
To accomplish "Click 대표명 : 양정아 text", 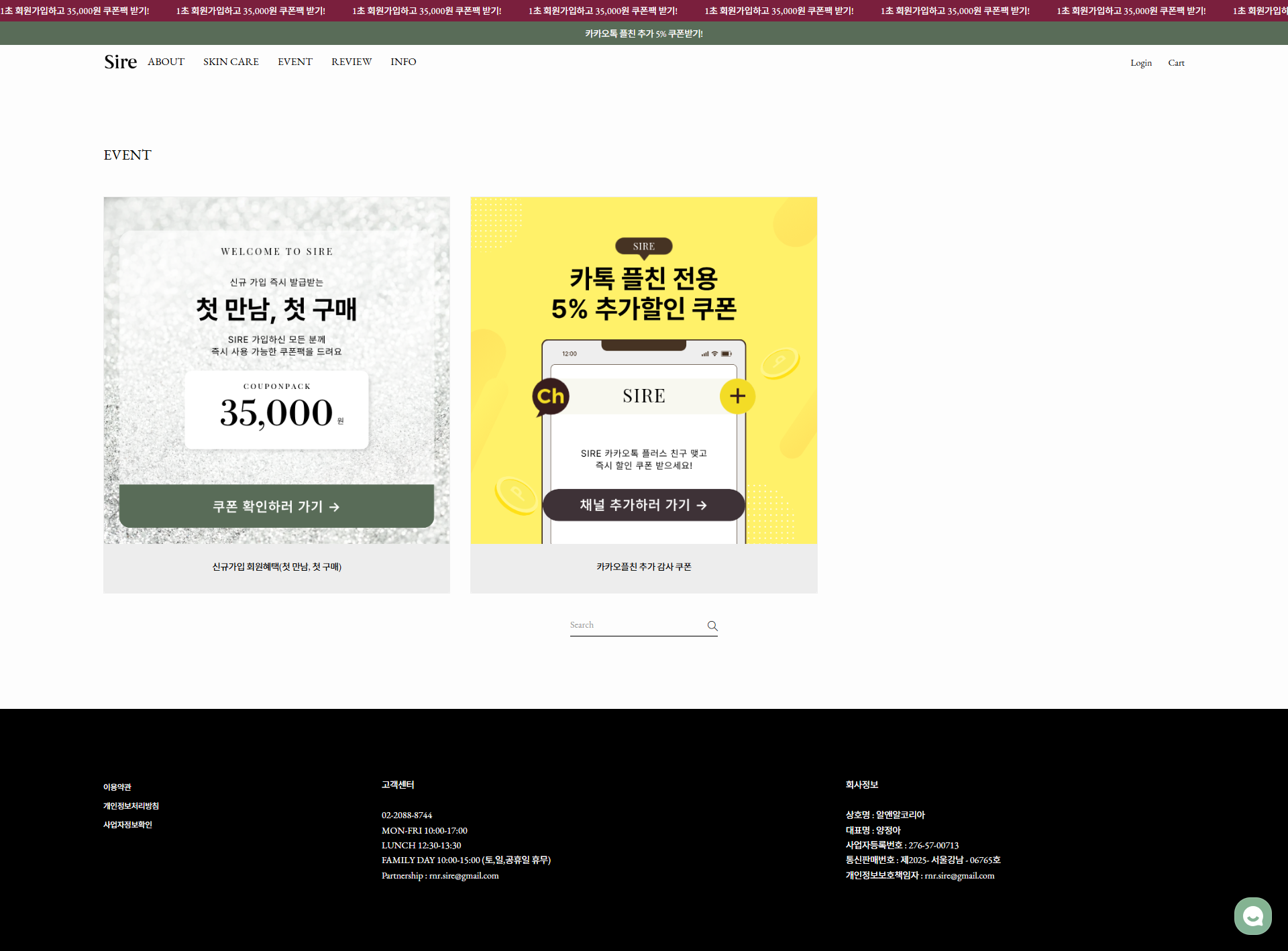I will [x=873, y=830].
